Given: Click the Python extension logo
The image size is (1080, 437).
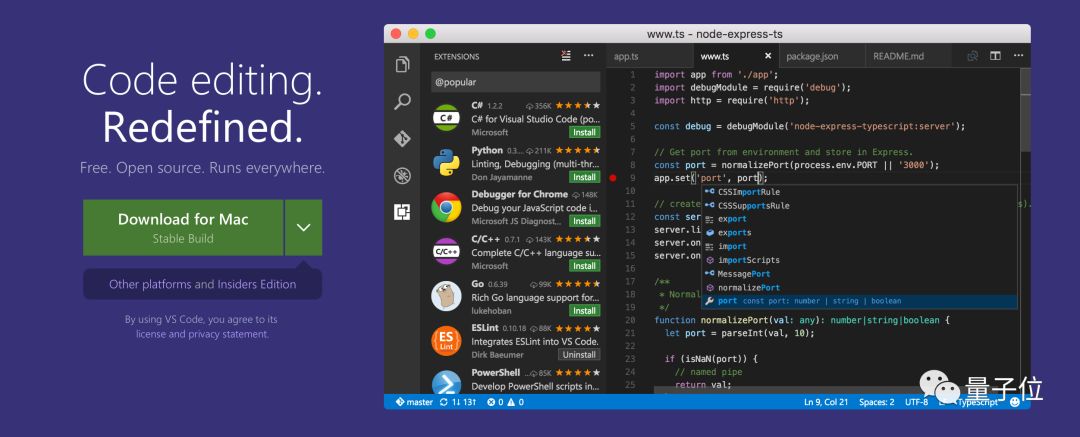Looking at the screenshot, I should click(446, 163).
